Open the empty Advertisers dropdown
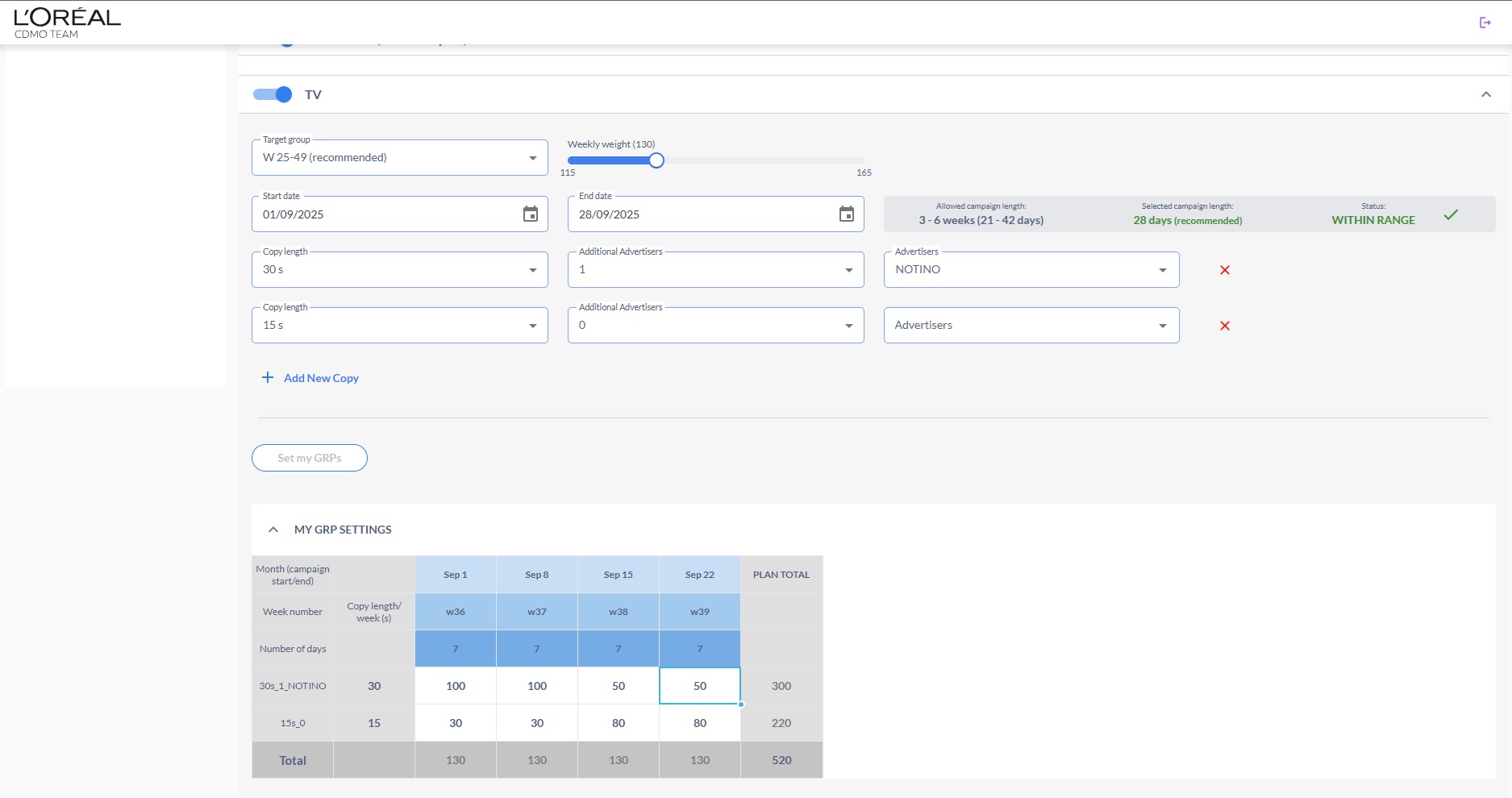Screen dimensions: 1512x798 1031,326
